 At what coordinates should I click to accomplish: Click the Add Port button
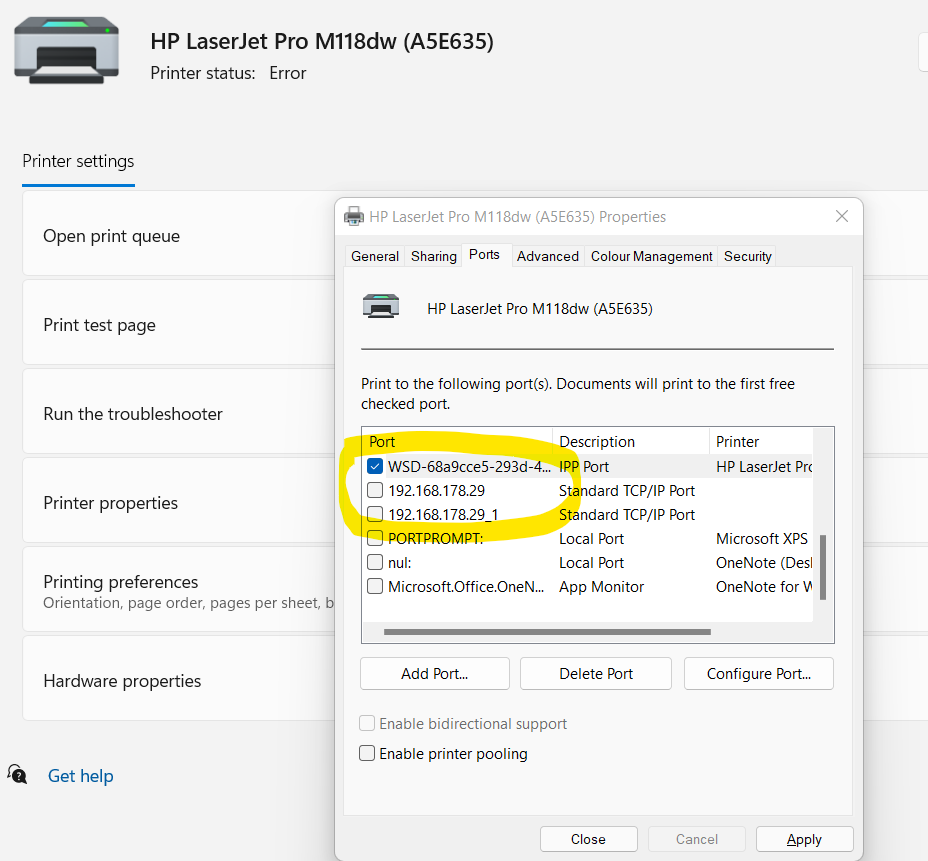434,673
